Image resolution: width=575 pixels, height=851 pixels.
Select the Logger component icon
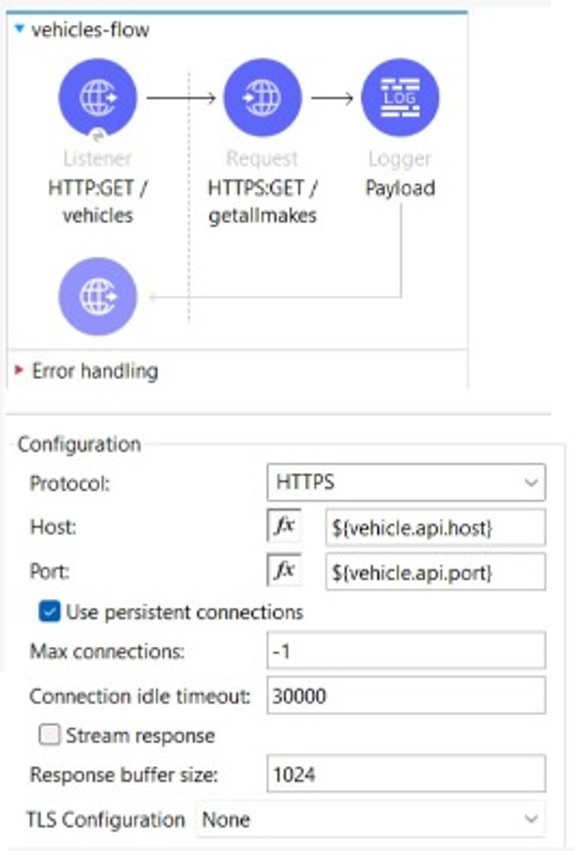click(x=400, y=98)
